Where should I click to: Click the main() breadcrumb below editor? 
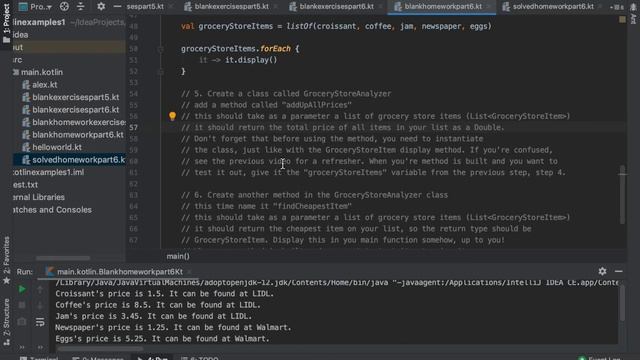pyautogui.click(x=178, y=256)
